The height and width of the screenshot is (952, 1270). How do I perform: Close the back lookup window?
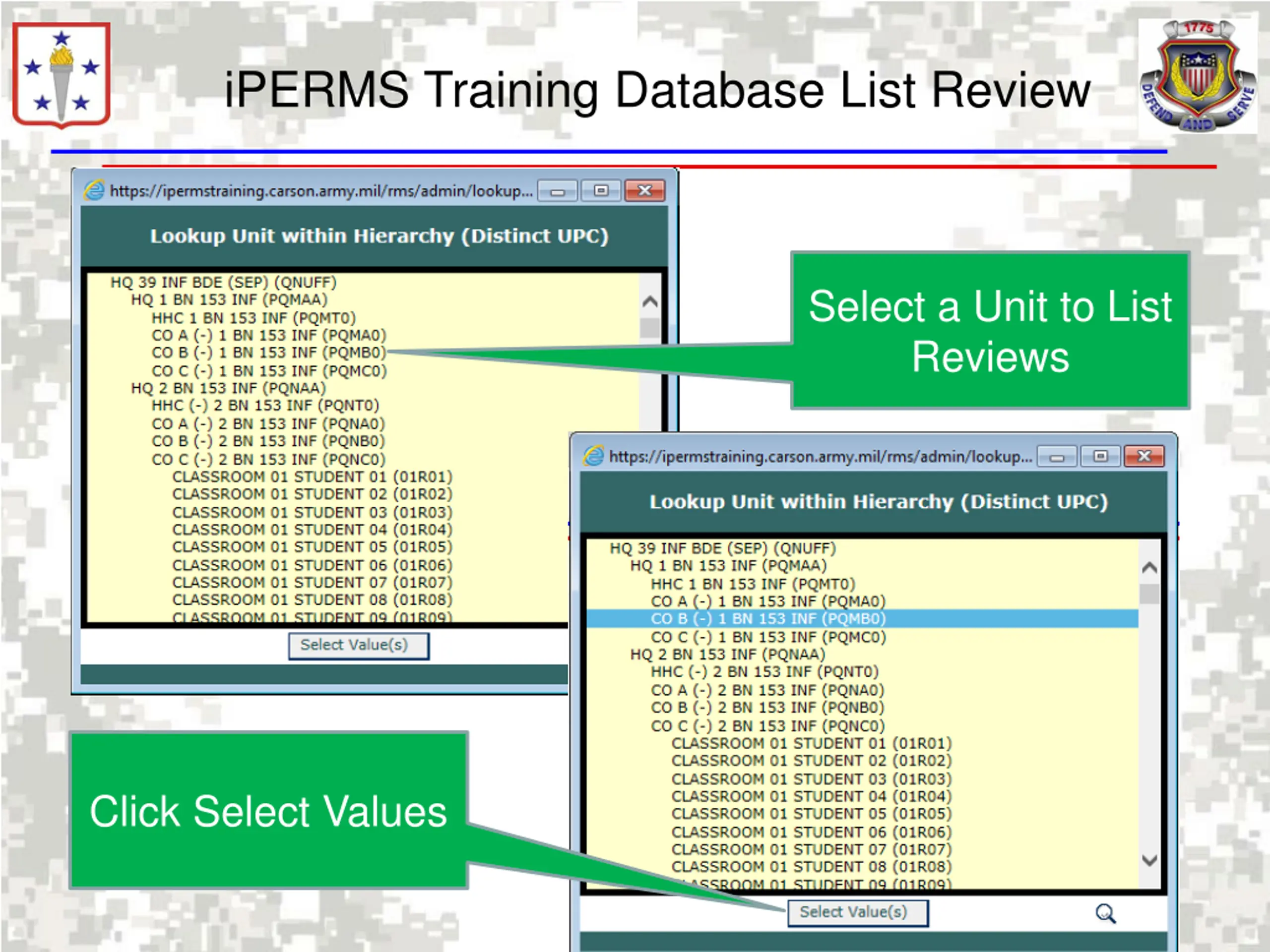[644, 190]
